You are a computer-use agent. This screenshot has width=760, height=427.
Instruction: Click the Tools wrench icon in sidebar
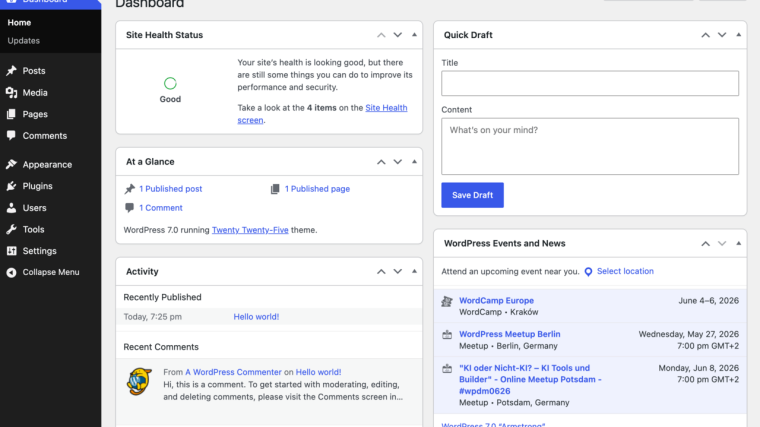point(11,229)
